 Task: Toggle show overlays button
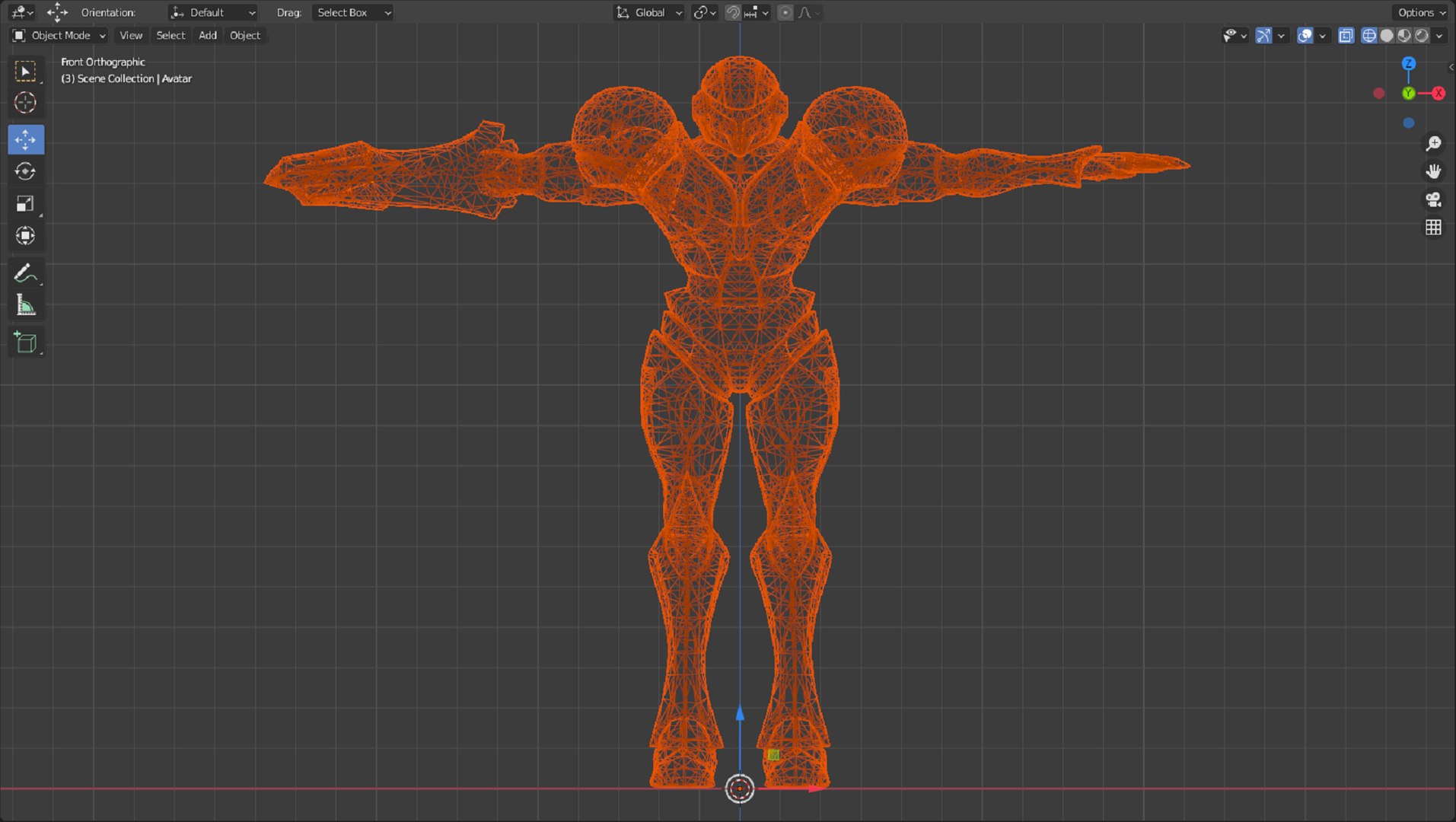1305,35
